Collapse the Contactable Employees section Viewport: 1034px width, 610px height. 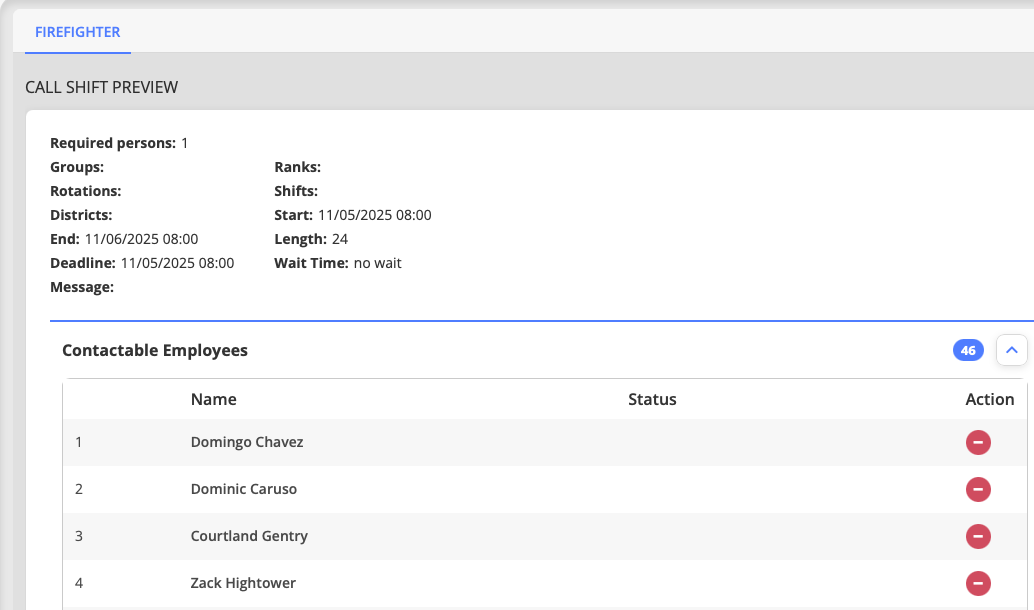[1012, 350]
